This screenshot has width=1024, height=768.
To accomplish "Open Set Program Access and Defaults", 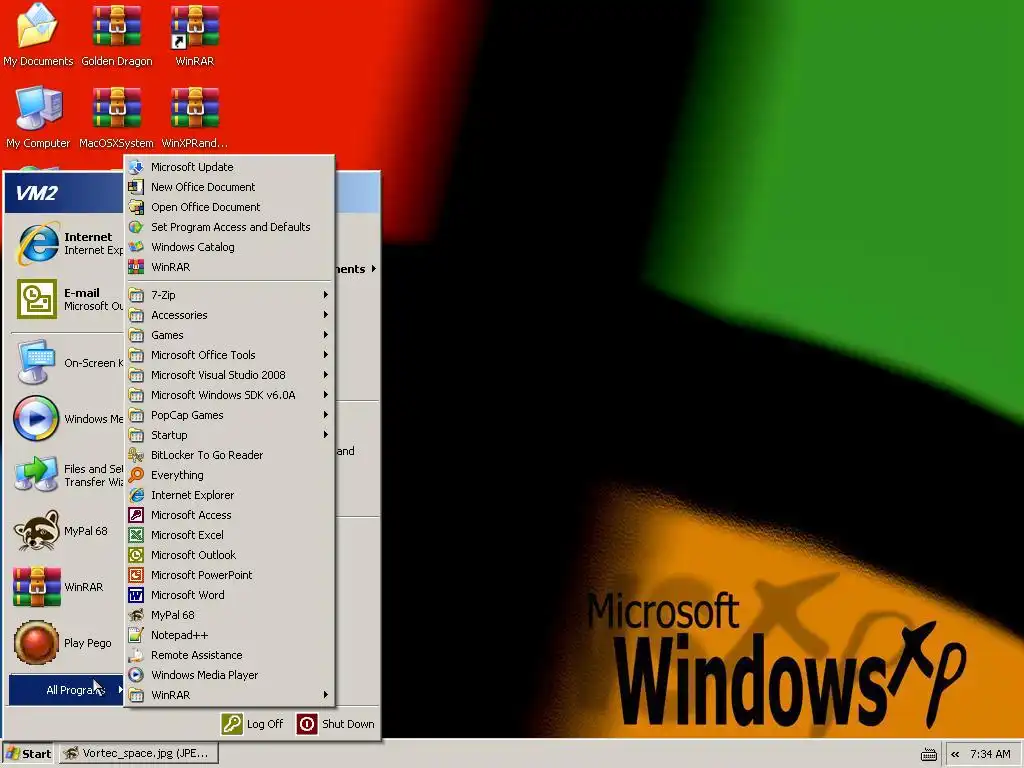I will click(229, 227).
